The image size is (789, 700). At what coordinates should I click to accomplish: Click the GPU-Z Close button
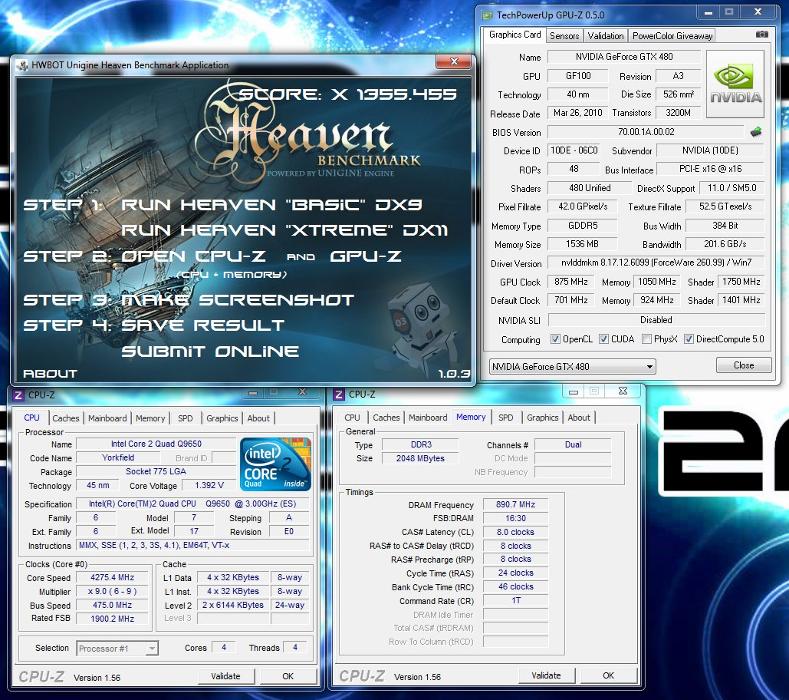[743, 365]
